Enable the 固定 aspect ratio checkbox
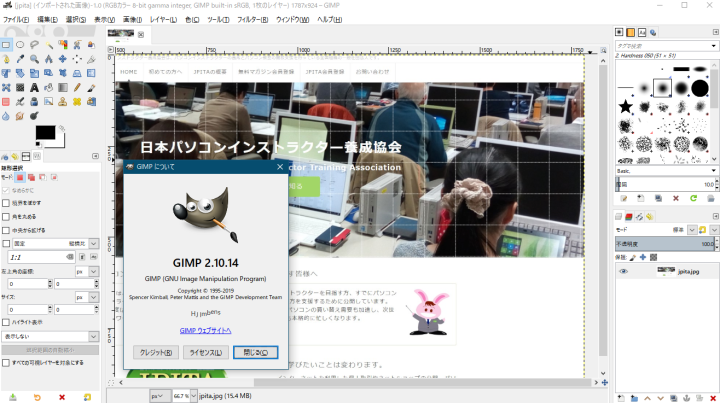Screen dimensions: 720x403 (7, 243)
